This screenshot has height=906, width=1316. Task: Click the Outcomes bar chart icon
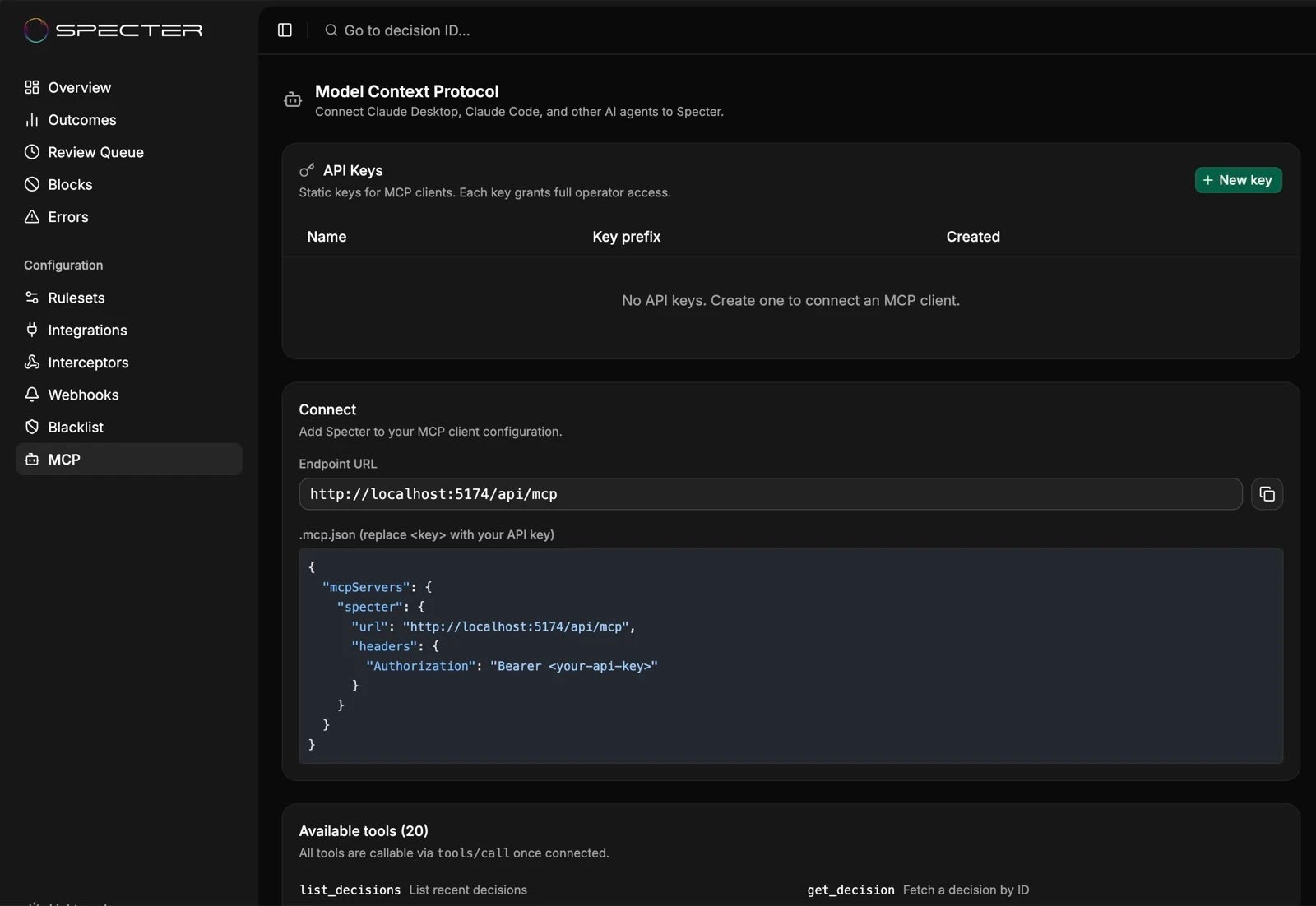click(x=32, y=120)
